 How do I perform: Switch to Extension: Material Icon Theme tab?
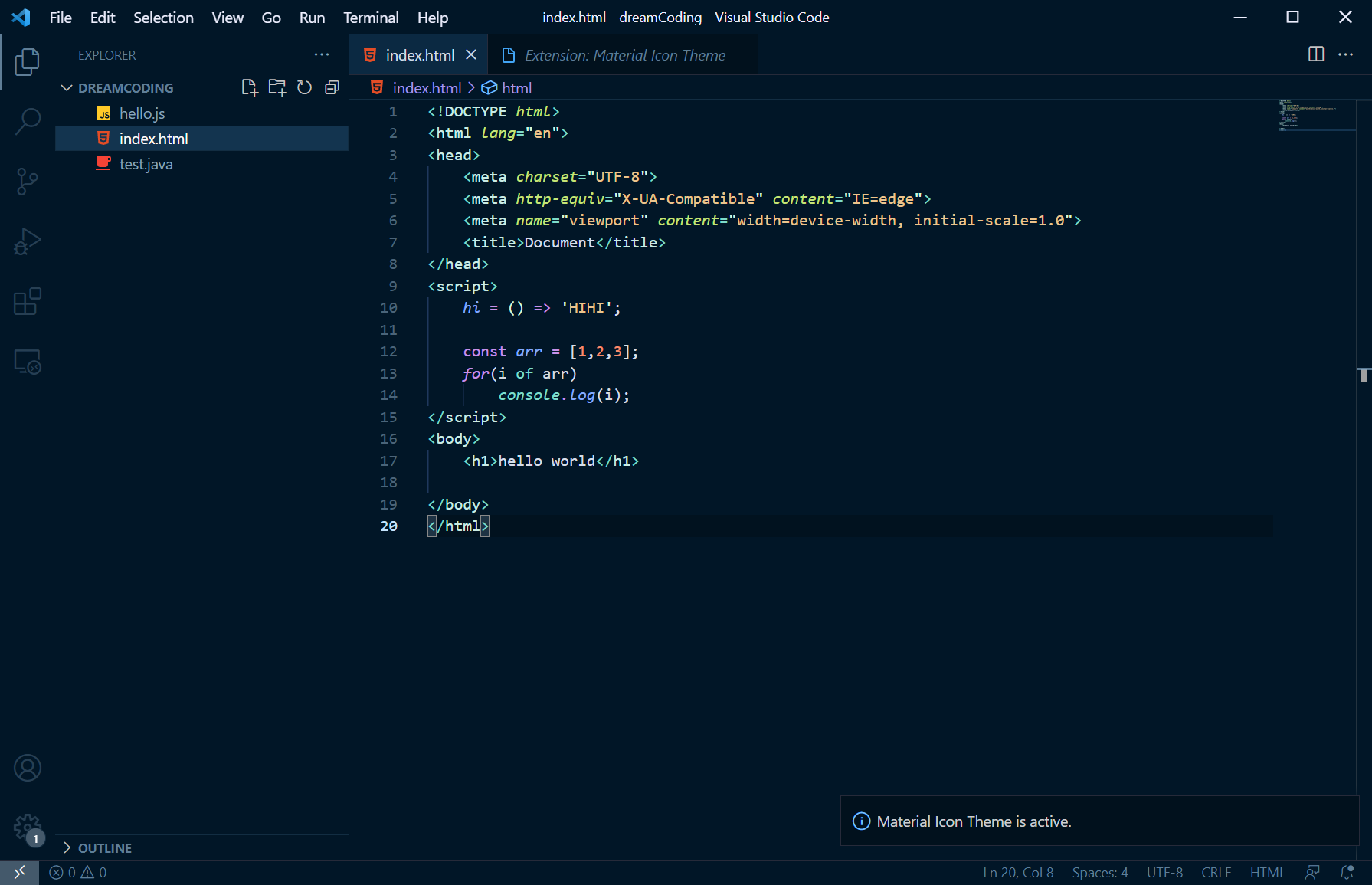pos(623,54)
